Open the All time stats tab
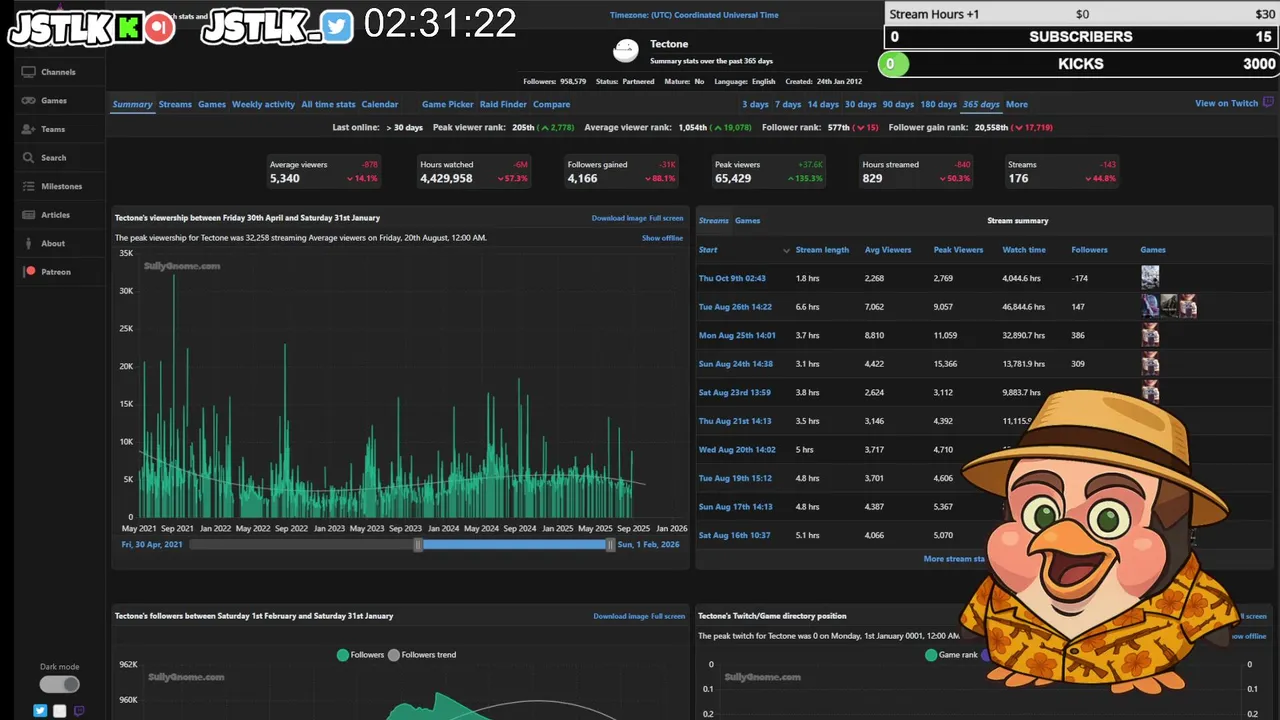This screenshot has width=1280, height=720. click(328, 104)
